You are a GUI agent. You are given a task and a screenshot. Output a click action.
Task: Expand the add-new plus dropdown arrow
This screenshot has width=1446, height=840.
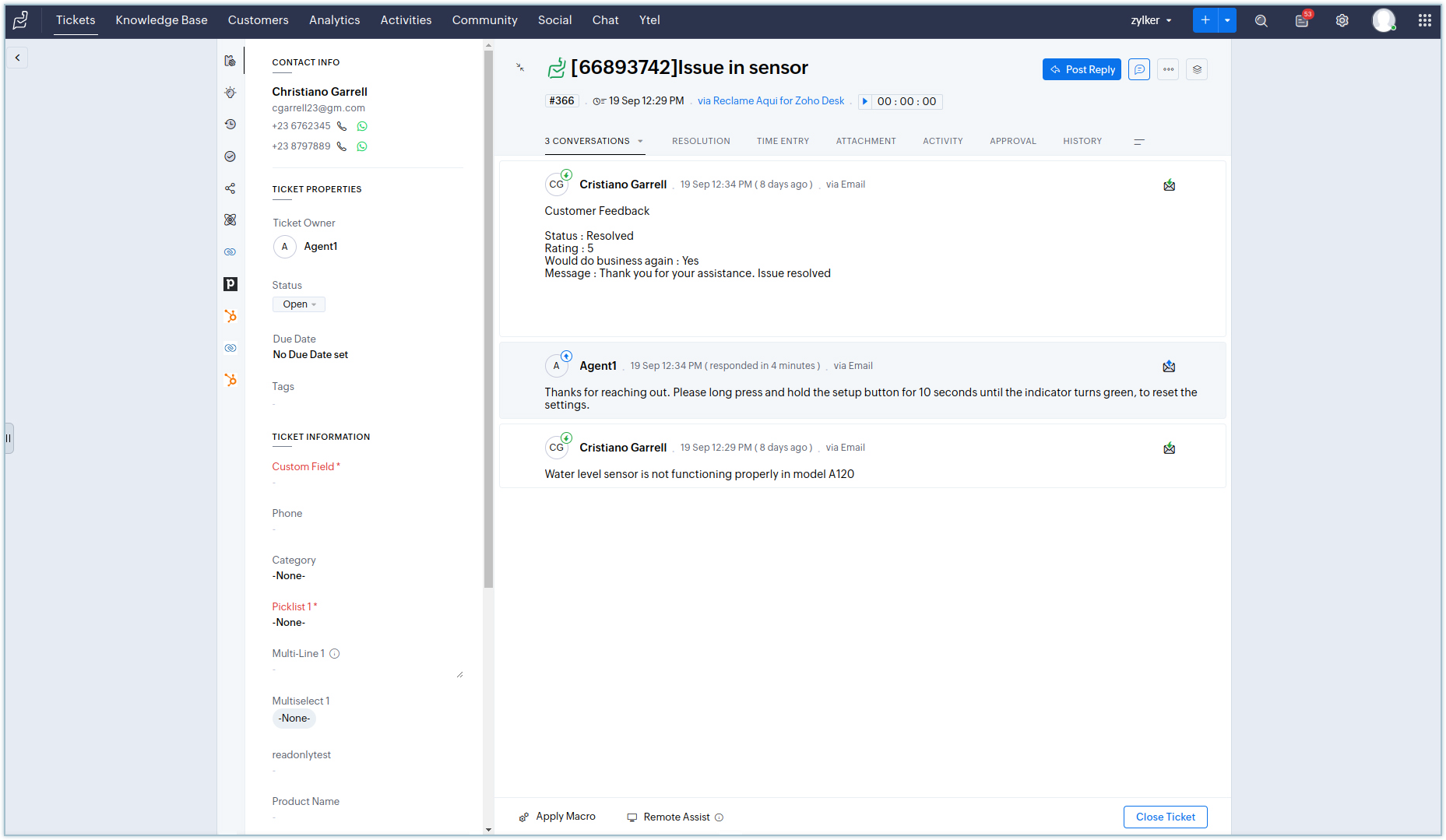pos(1227,20)
